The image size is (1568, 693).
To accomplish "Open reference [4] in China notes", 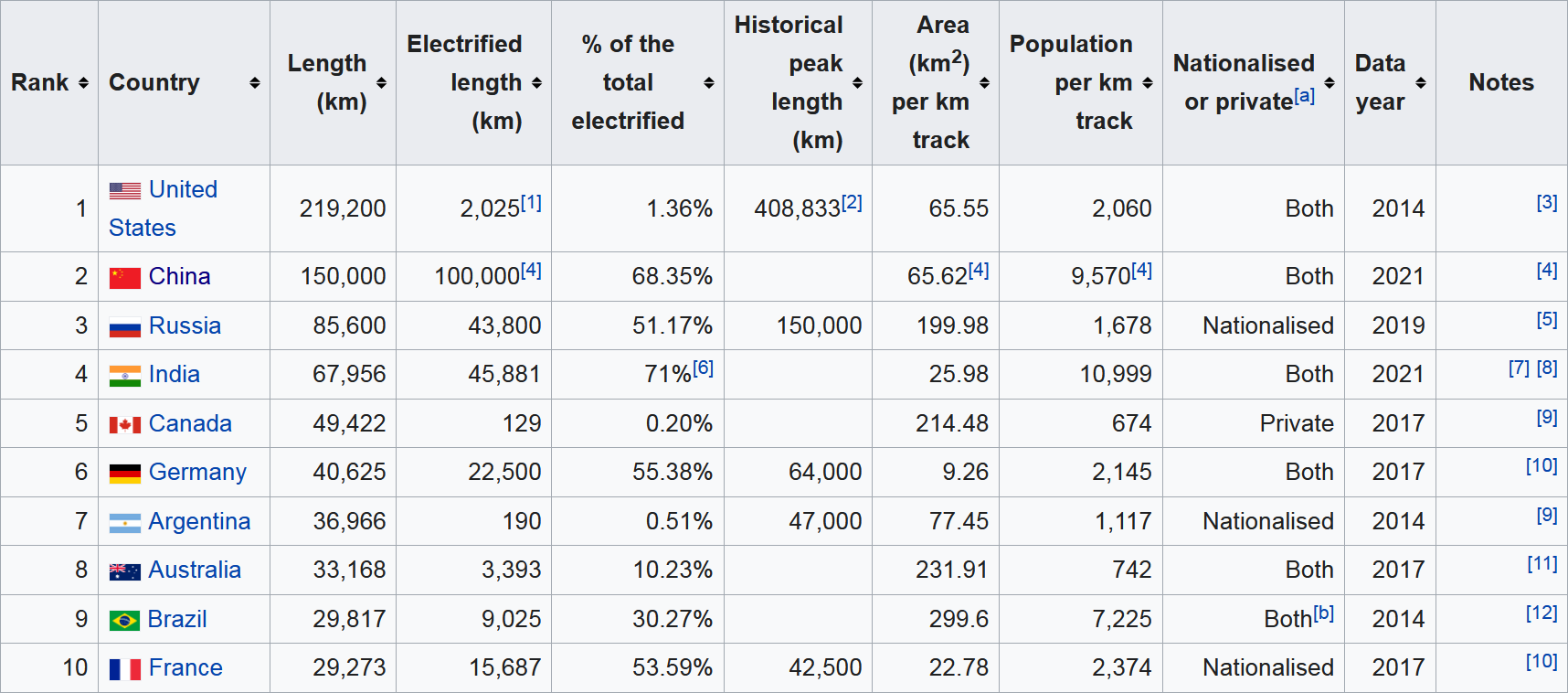I will click(1547, 270).
